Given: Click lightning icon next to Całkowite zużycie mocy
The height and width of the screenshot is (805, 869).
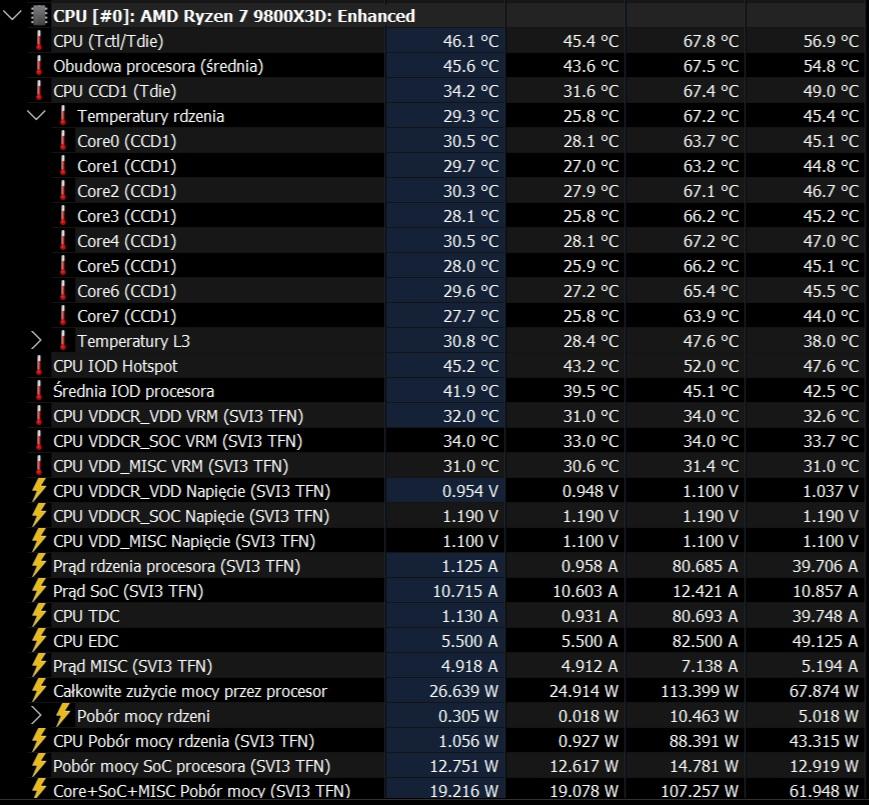Looking at the screenshot, I should click(x=39, y=691).
